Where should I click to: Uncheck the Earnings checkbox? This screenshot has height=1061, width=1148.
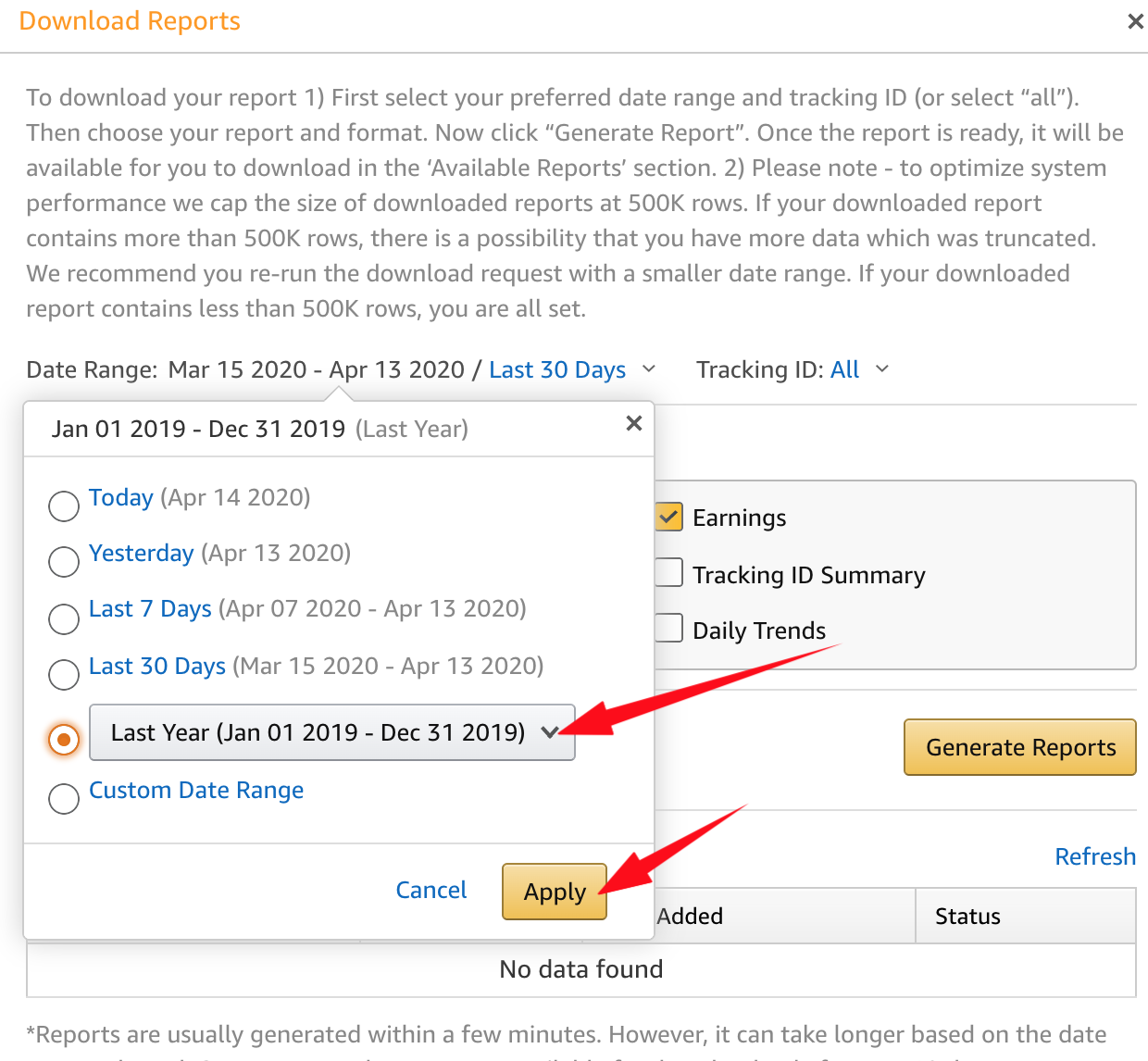pyautogui.click(x=668, y=517)
